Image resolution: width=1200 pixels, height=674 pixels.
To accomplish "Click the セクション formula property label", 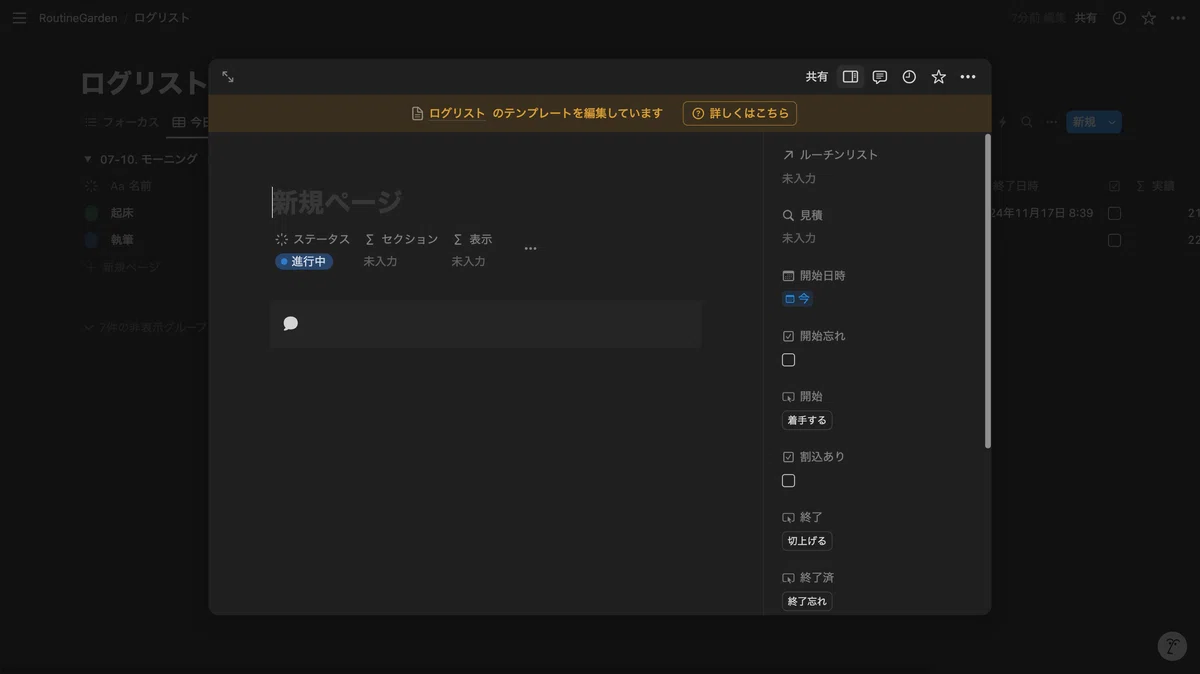I will (x=401, y=240).
